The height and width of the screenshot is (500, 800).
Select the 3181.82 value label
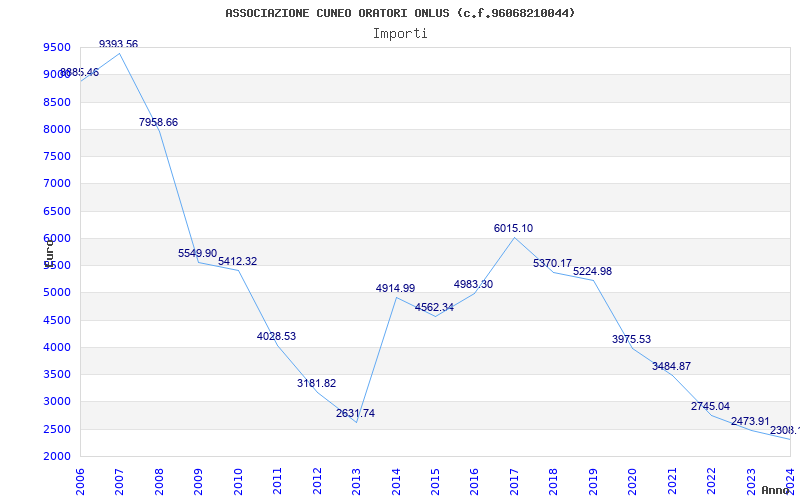tap(316, 384)
